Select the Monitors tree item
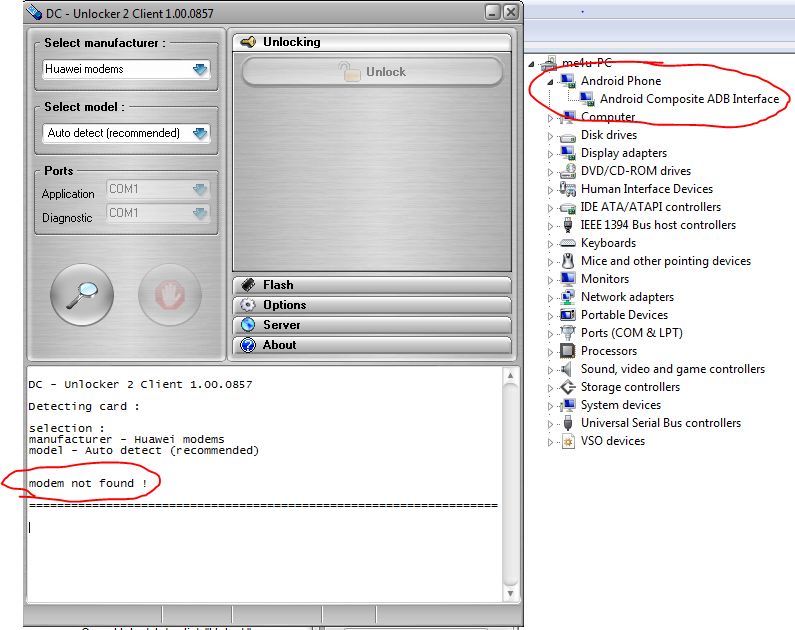The height and width of the screenshot is (630, 795). click(x=605, y=279)
